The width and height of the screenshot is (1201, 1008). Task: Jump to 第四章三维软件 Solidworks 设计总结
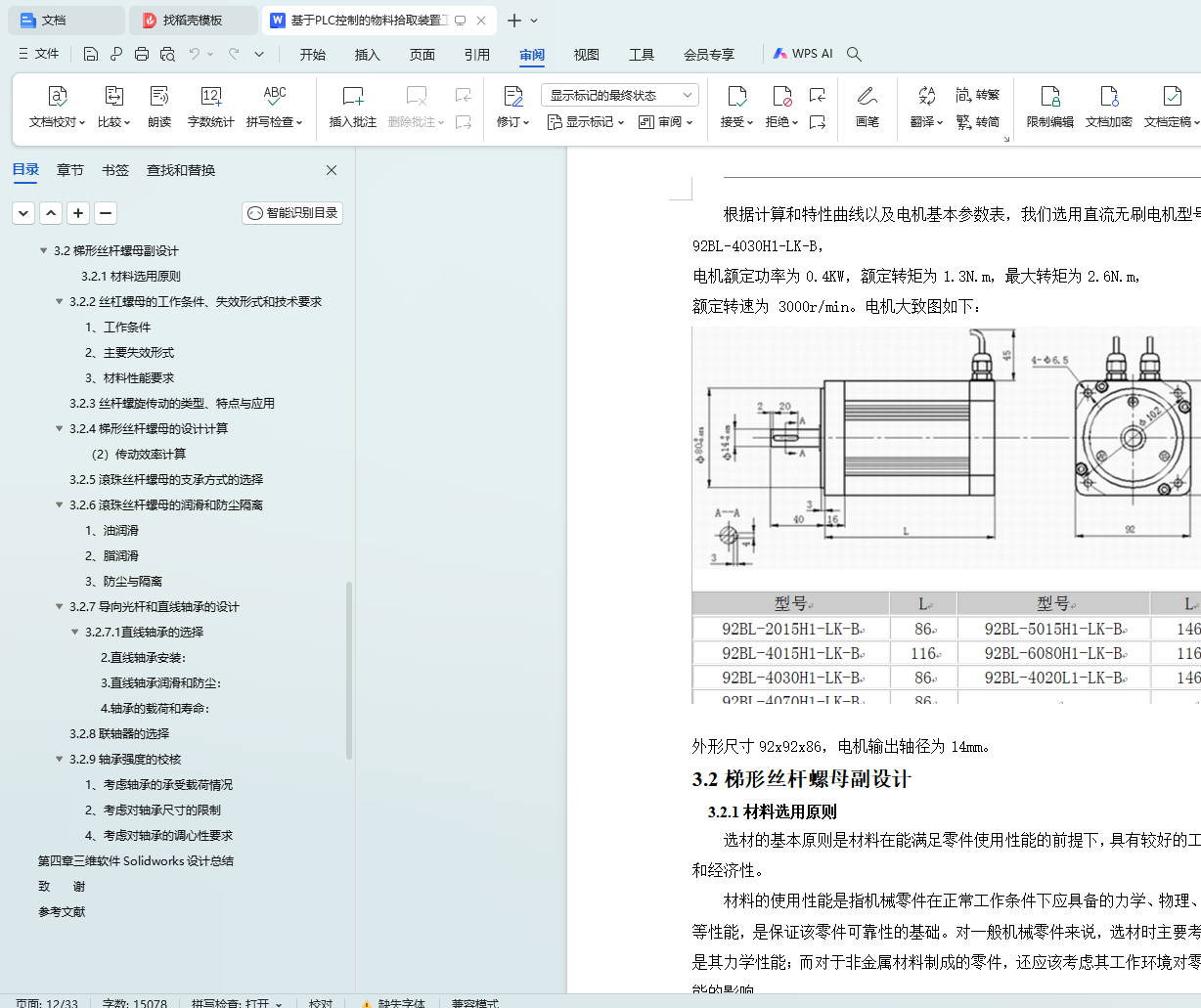pos(136,861)
